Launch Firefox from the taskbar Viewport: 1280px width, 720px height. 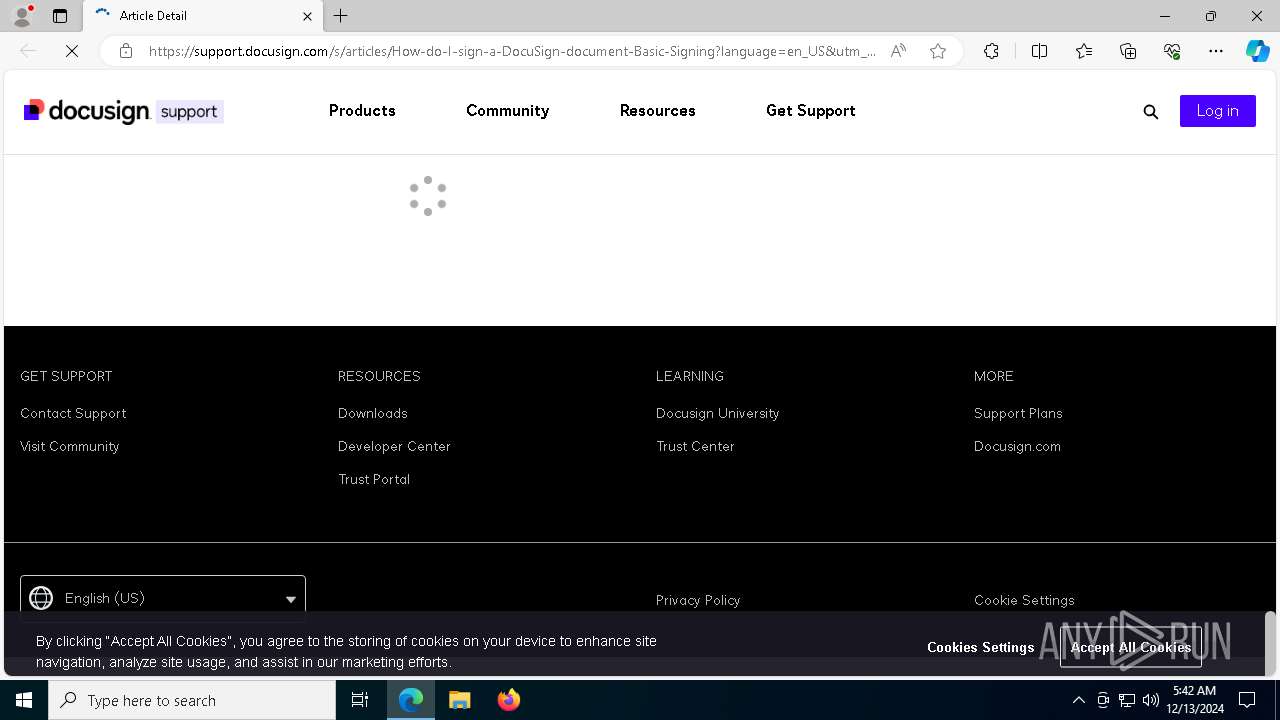tap(509, 700)
